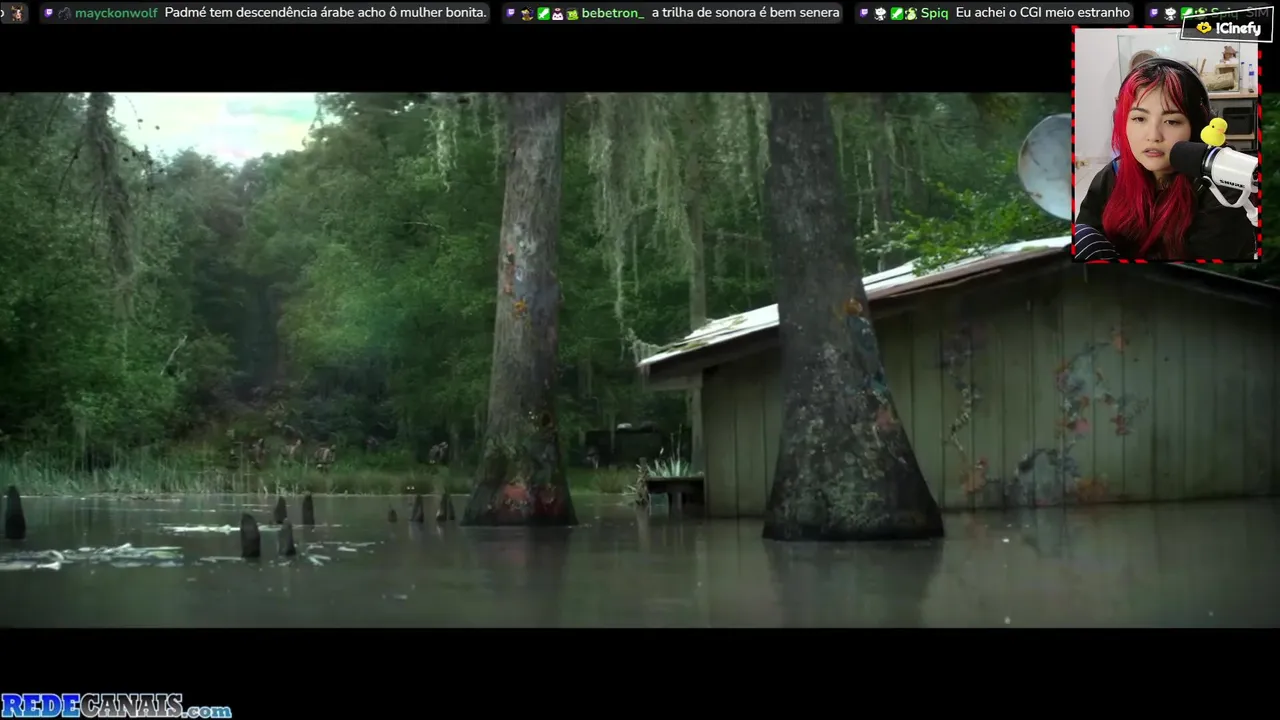Click the purple badge before bebetron_
The image size is (1280, 720).
click(511, 13)
